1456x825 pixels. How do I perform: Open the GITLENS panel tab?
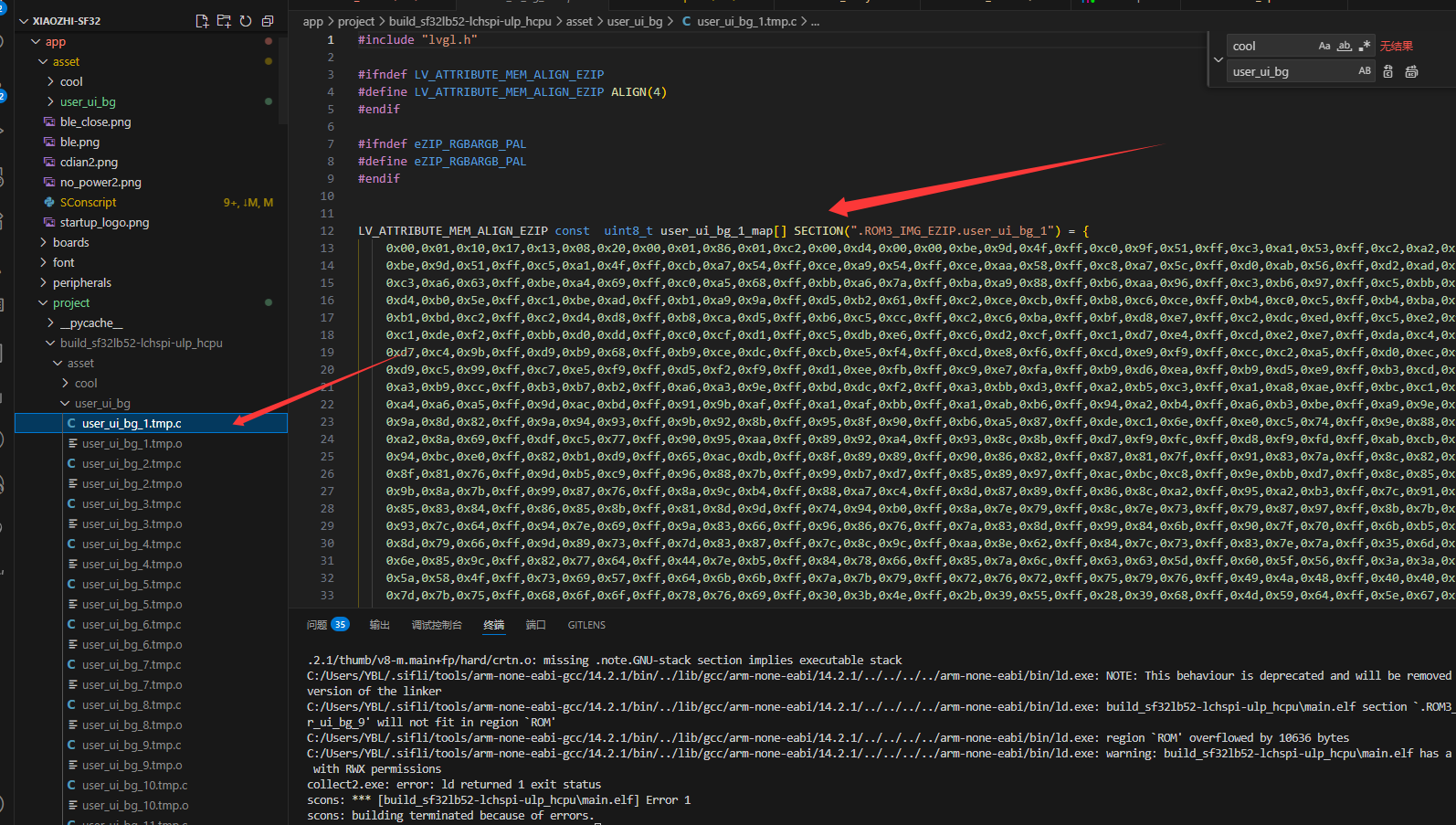point(586,625)
